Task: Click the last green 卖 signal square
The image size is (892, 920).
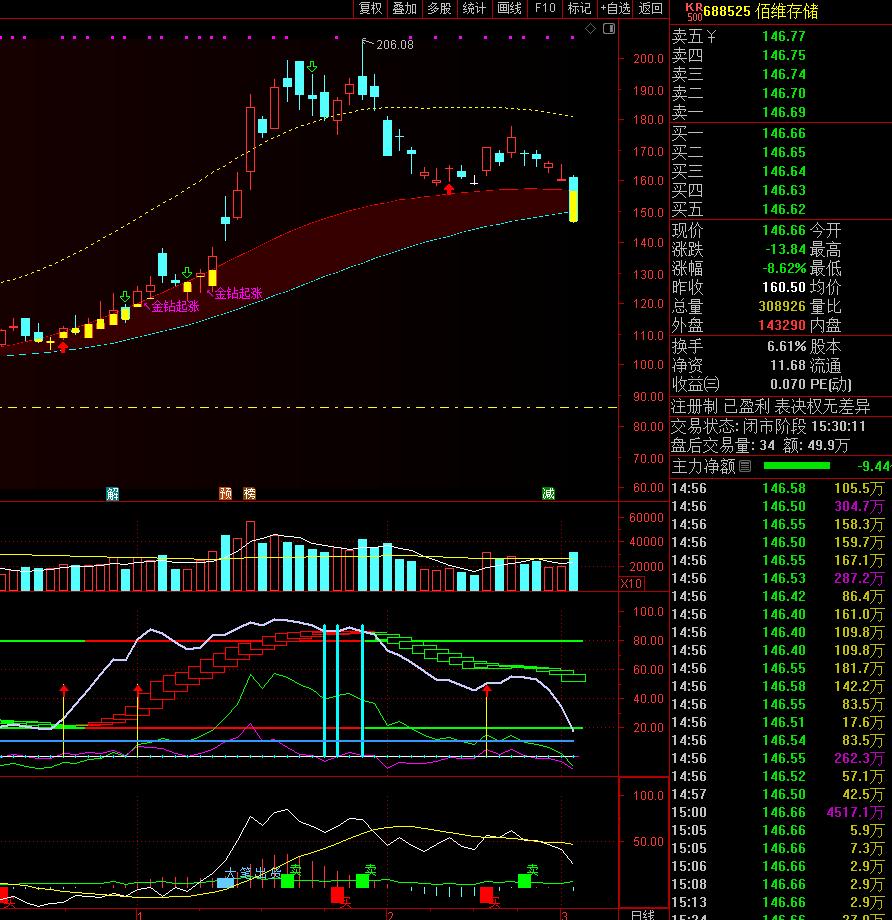Action: [524, 880]
